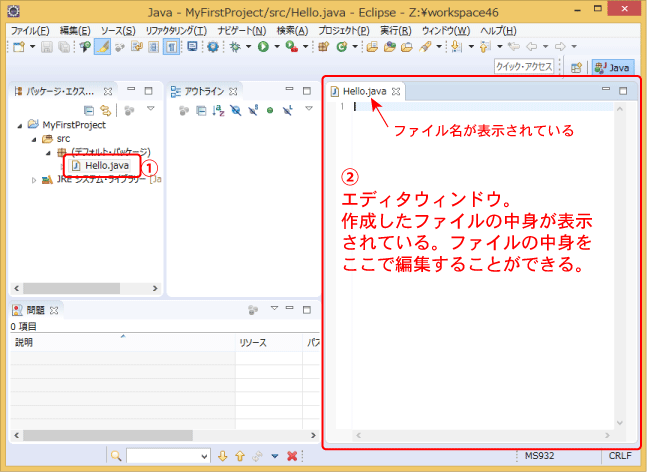Click CRLF line ending in status bar
The image size is (647, 472).
[620, 456]
